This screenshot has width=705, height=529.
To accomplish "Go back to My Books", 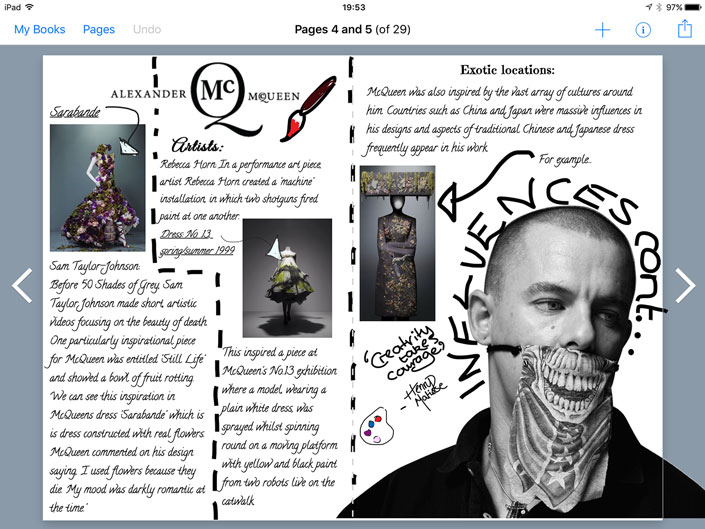I will coord(40,30).
